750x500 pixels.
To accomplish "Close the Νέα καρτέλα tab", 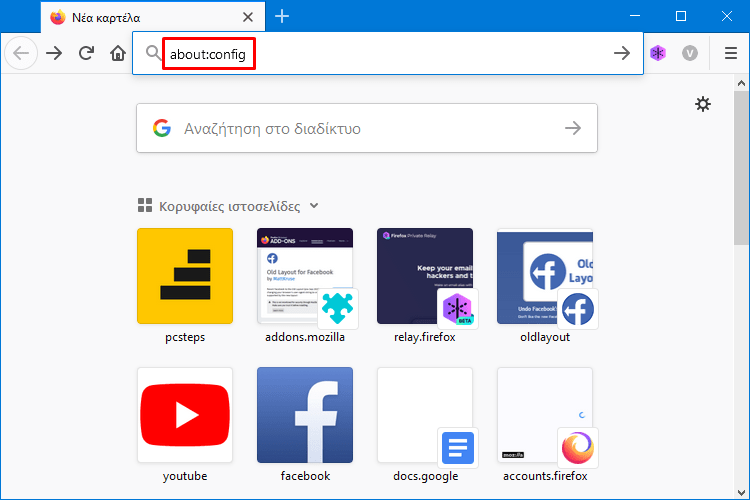I will (248, 17).
